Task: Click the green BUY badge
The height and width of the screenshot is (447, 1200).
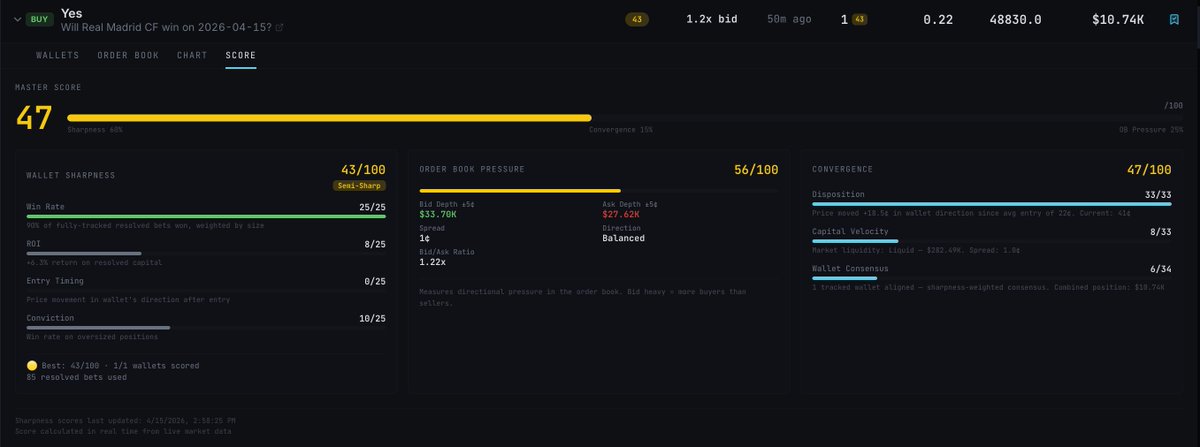Action: (x=39, y=19)
